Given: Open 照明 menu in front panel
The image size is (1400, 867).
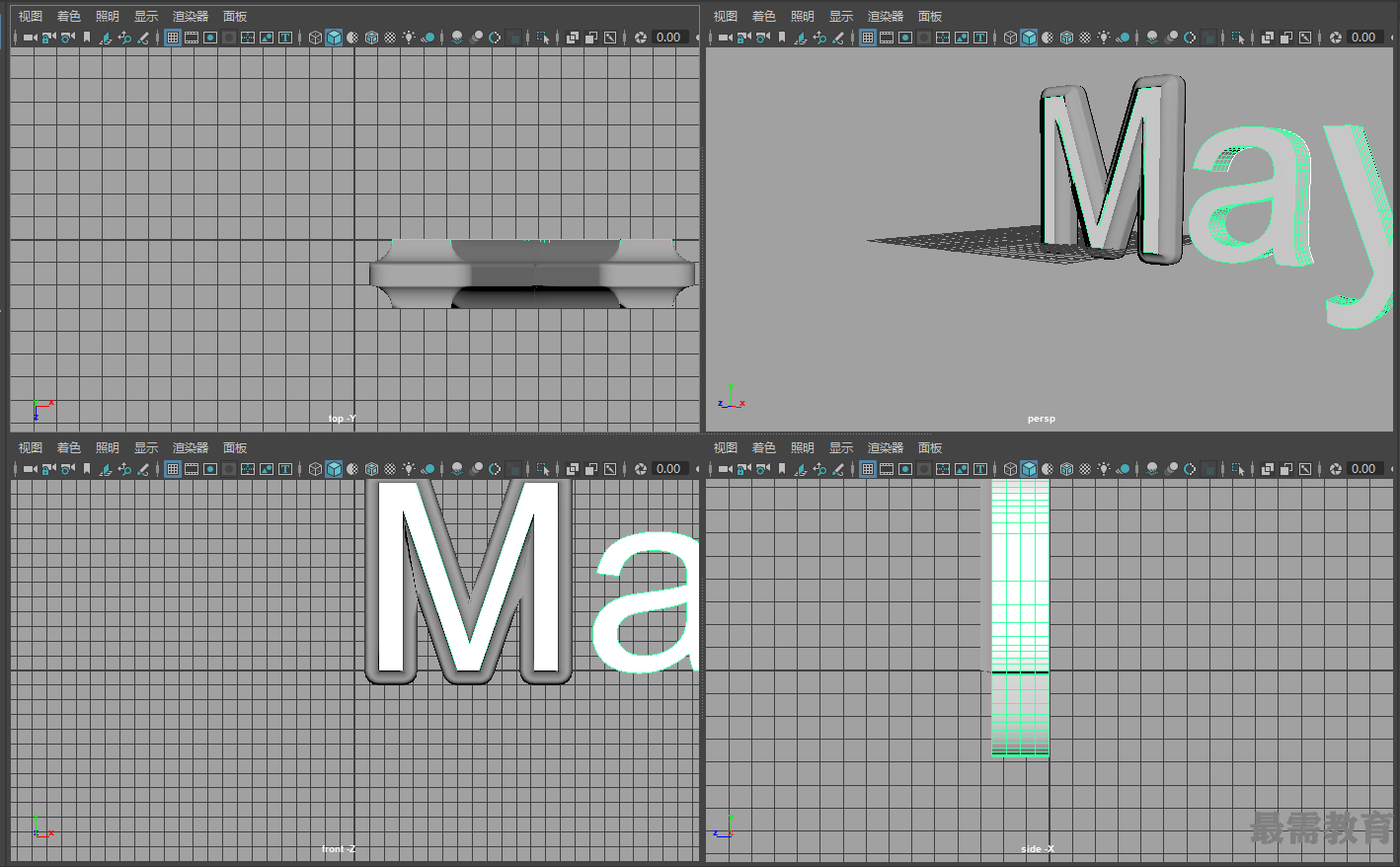Looking at the screenshot, I should [108, 448].
